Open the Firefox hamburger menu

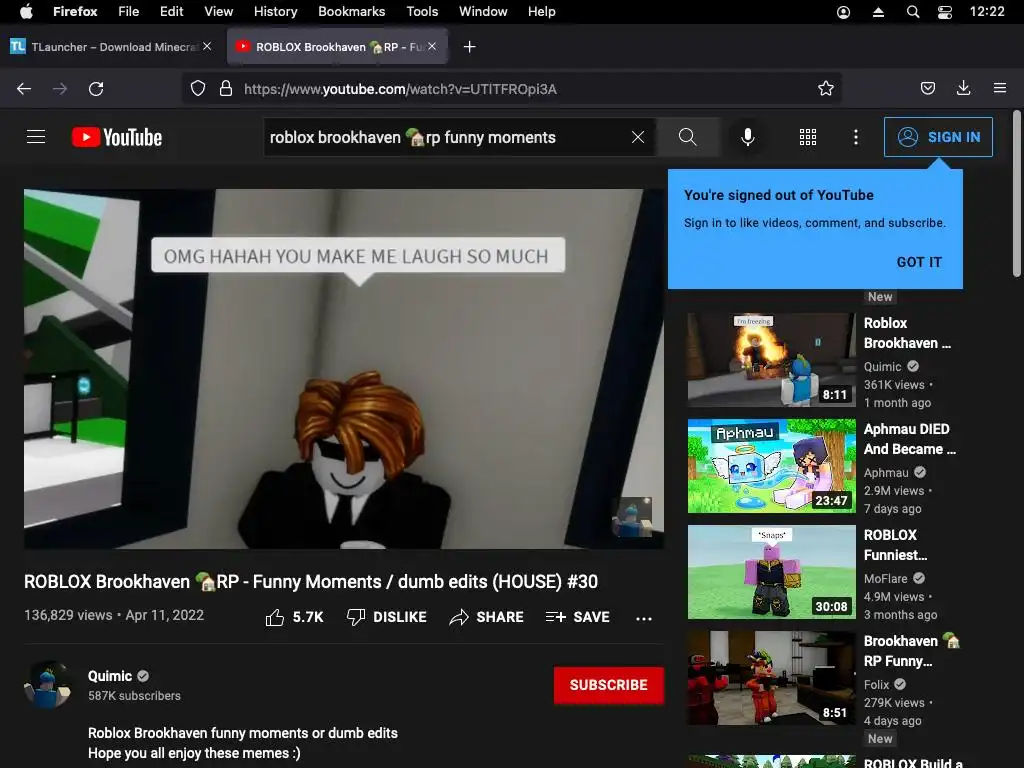click(x=1000, y=88)
